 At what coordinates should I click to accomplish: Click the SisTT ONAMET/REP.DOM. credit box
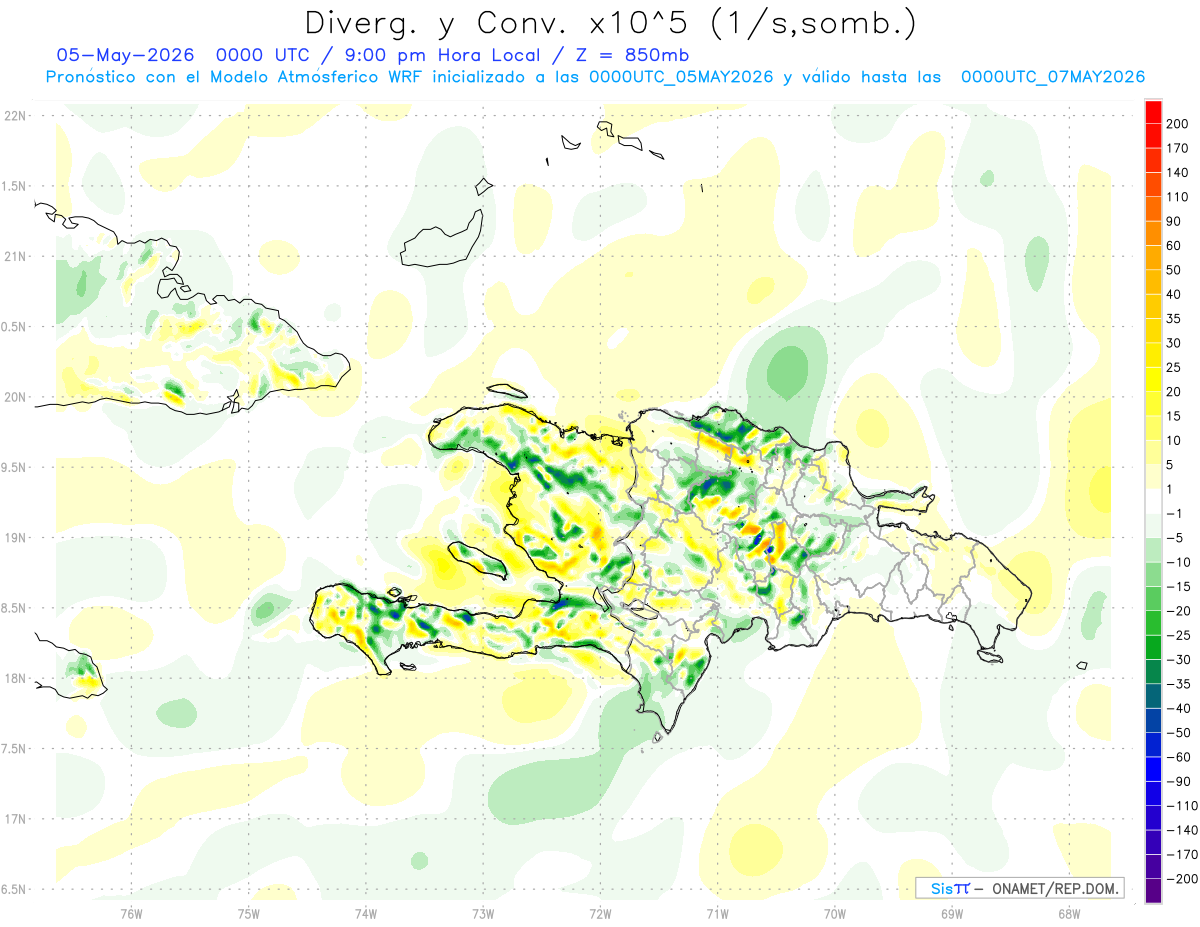coord(1019,888)
